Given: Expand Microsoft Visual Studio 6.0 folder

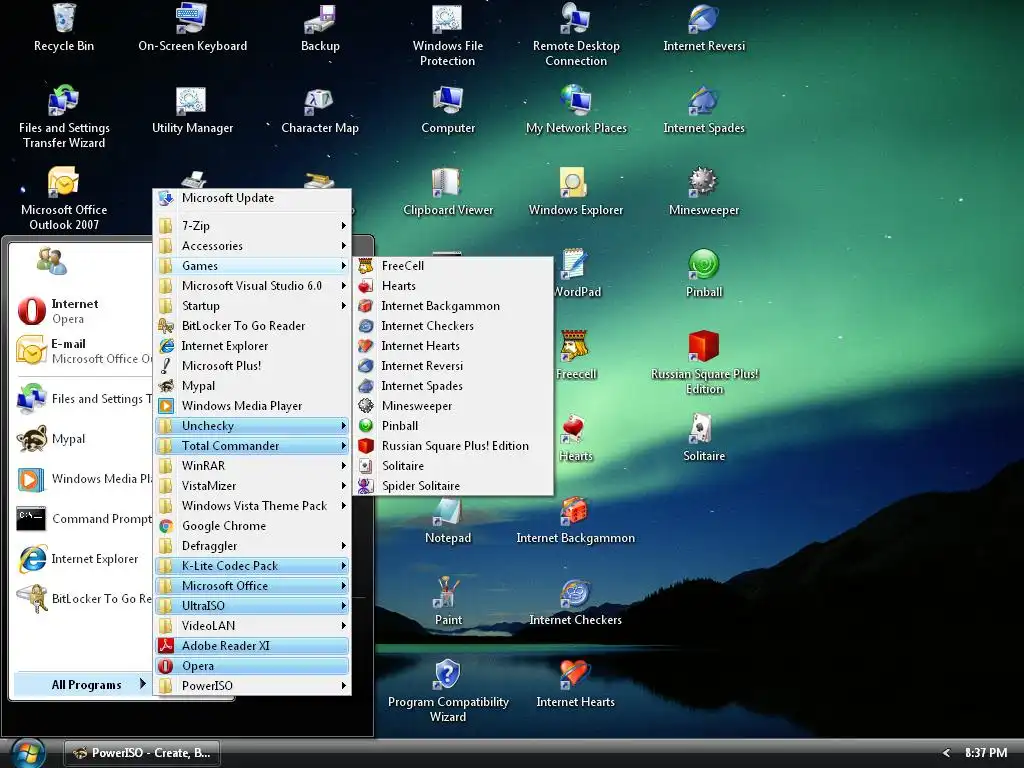Looking at the screenshot, I should [x=252, y=286].
